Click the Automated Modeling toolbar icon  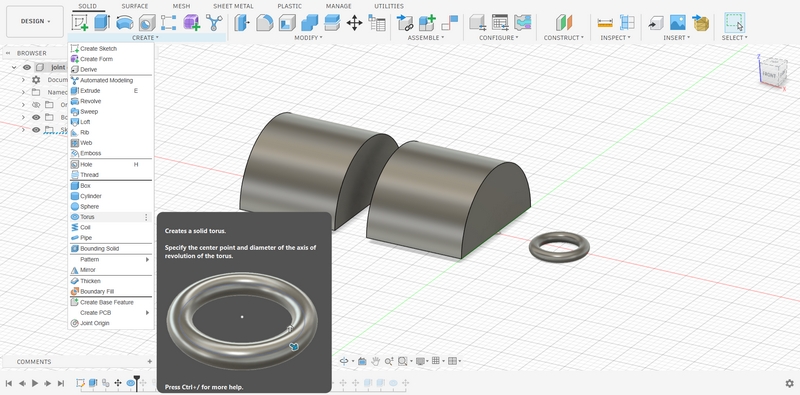(x=214, y=22)
